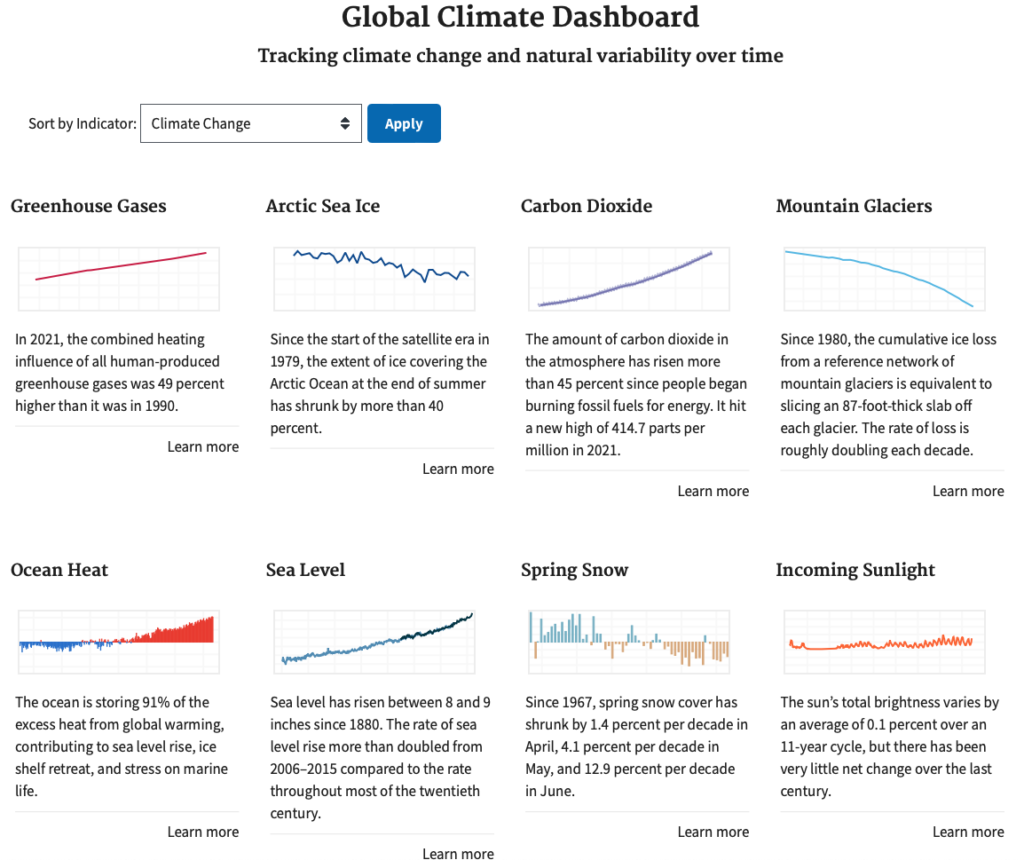Click Learn more under Ocean Heat

point(203,832)
